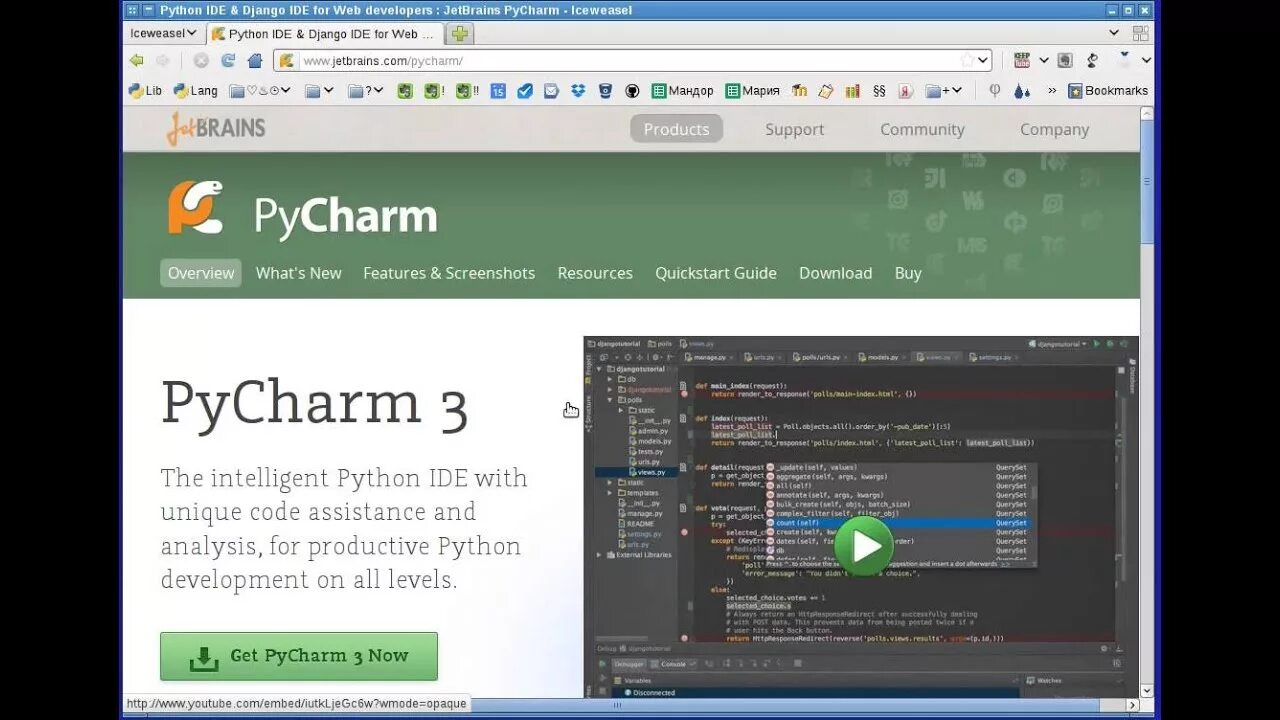Expand the hearts bookmark folder
This screenshot has height=720, width=1280.
(x=260, y=90)
